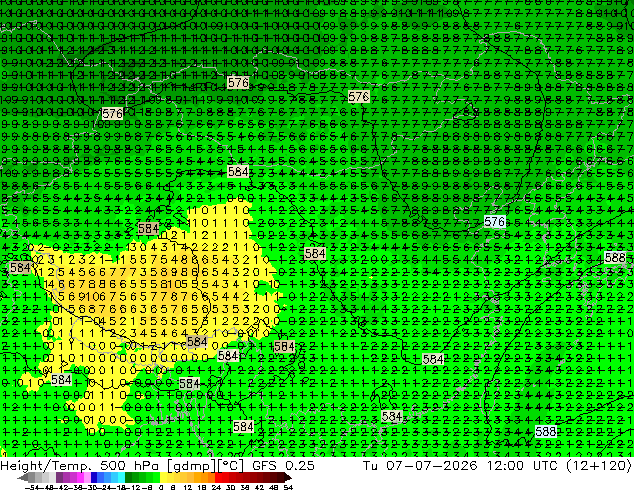This screenshot has height=490, width=634.
Task: Select the '(12+120)' forecast offset text
Action: coord(600,466)
